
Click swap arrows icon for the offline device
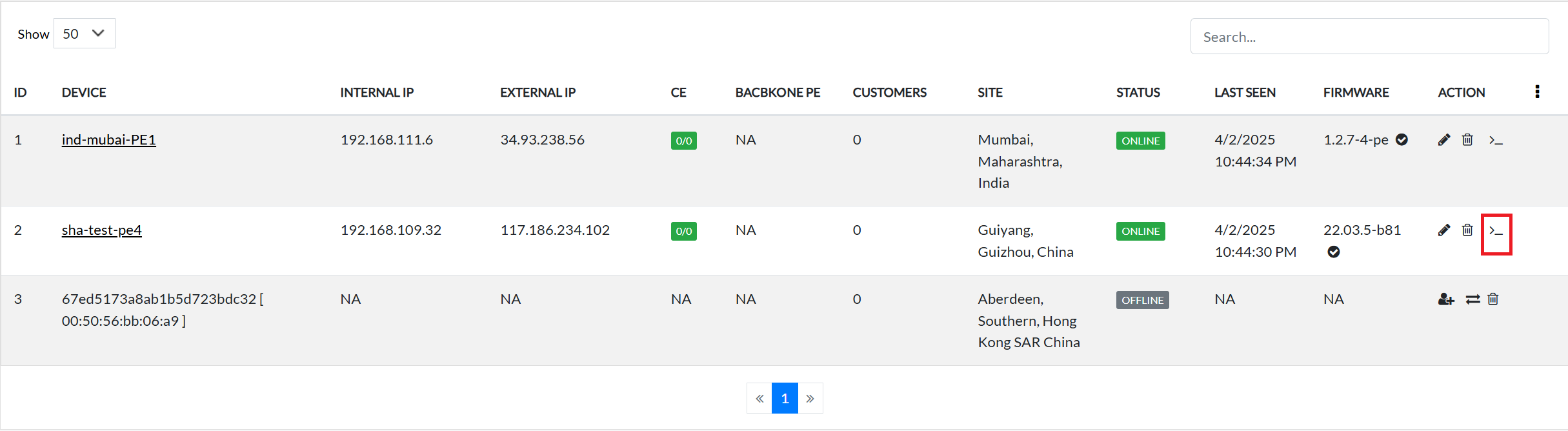coord(1473,299)
